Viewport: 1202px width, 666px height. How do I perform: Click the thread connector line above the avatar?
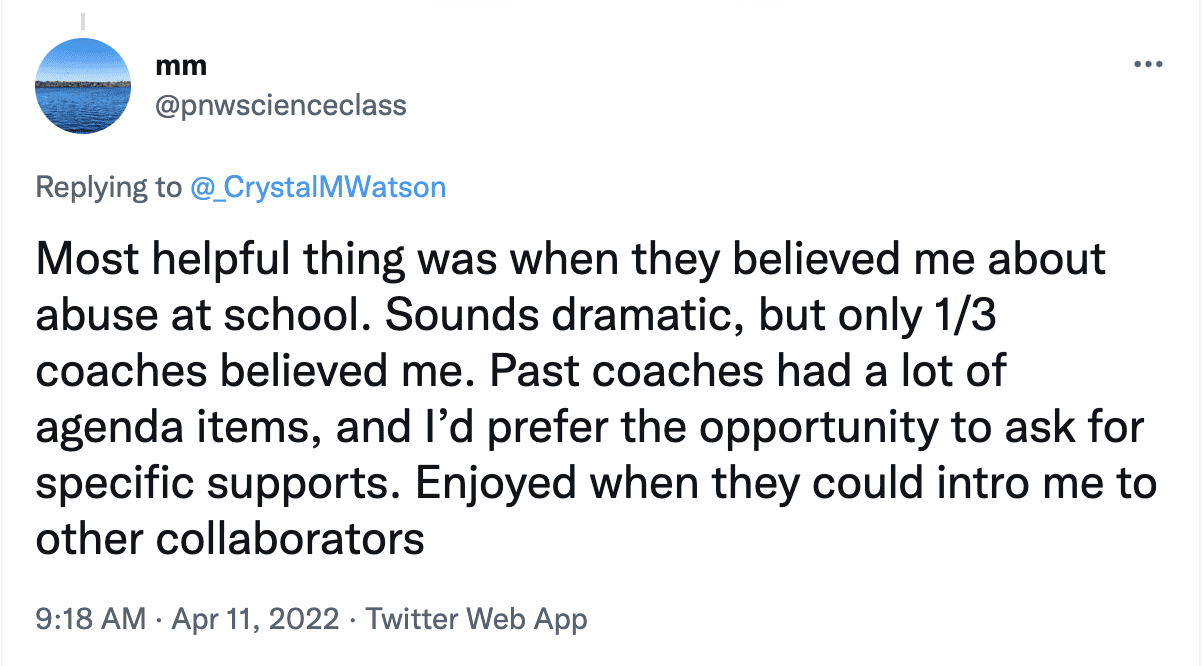pos(83,20)
